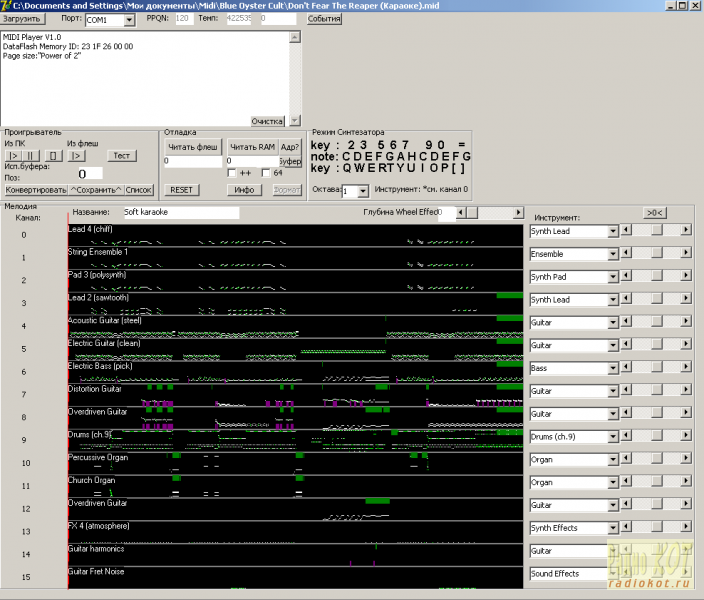Click left arrow for Ensemble channel slider
Screen dimensions: 704x600
(x=626, y=253)
